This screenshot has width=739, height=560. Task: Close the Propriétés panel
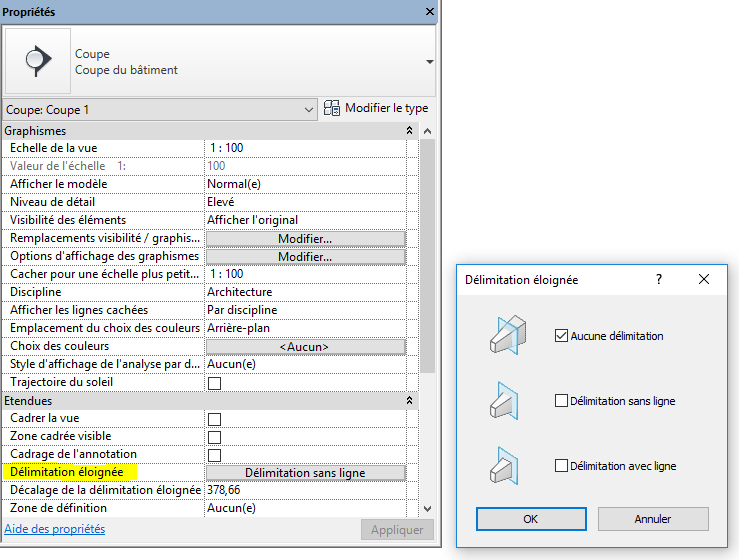point(430,12)
